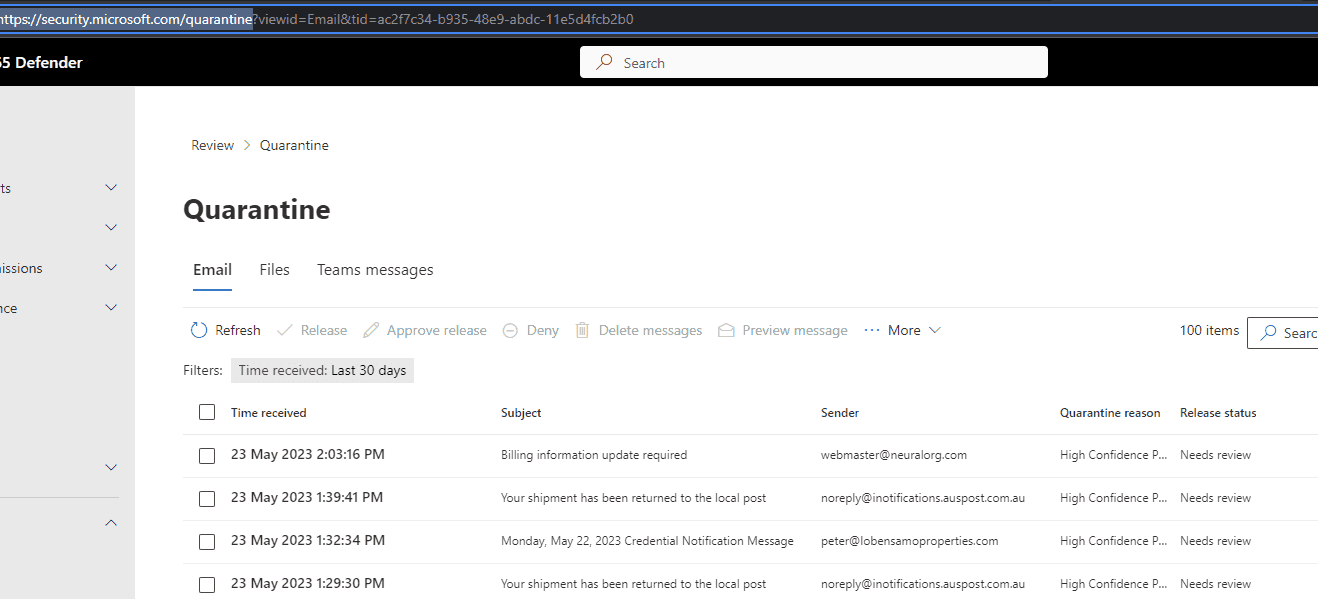Open the Review breadcrumb link
Image resolution: width=1318 pixels, height=599 pixels.
click(x=212, y=145)
